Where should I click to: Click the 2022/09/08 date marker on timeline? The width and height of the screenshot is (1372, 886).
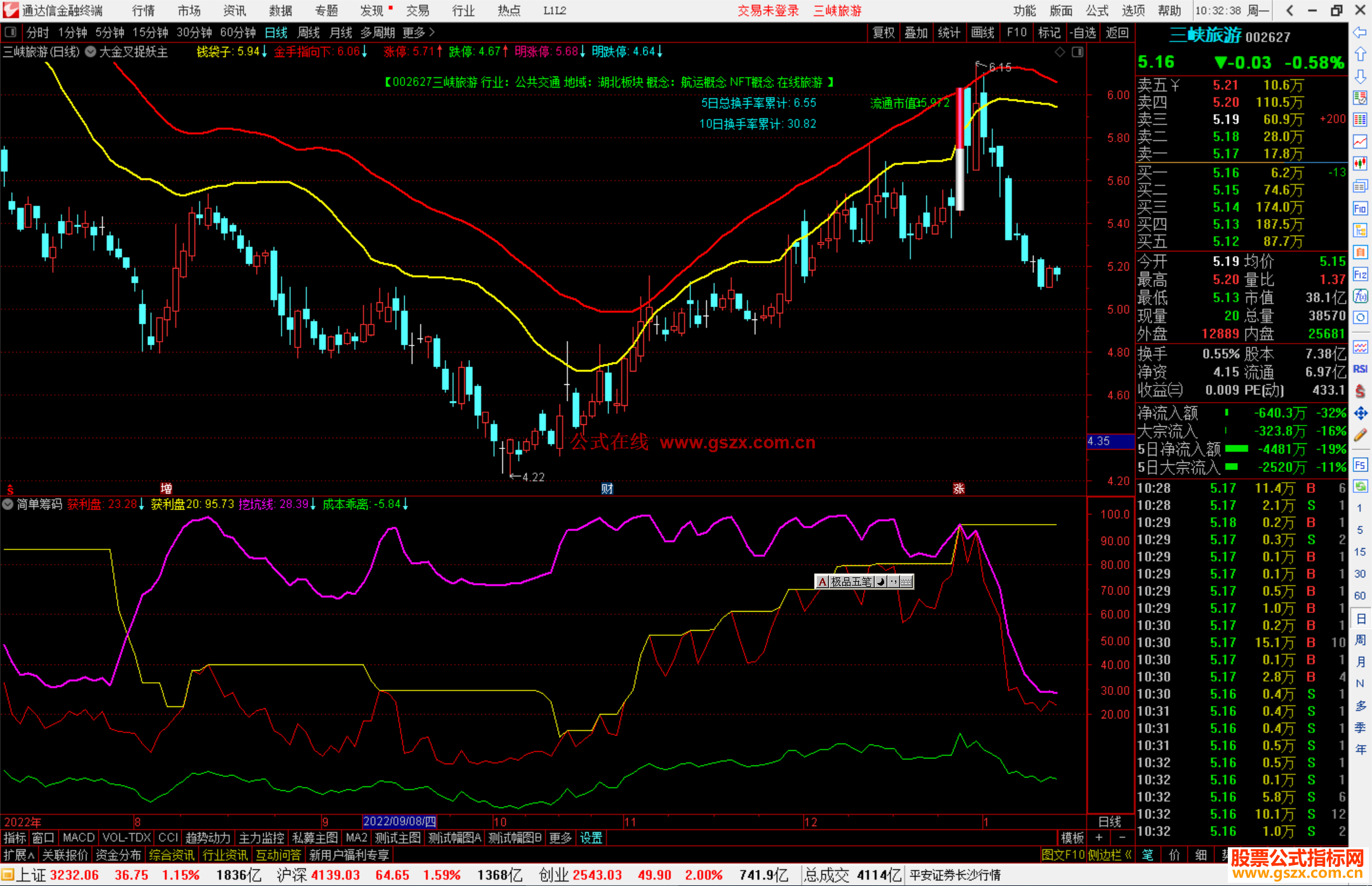pos(400,822)
